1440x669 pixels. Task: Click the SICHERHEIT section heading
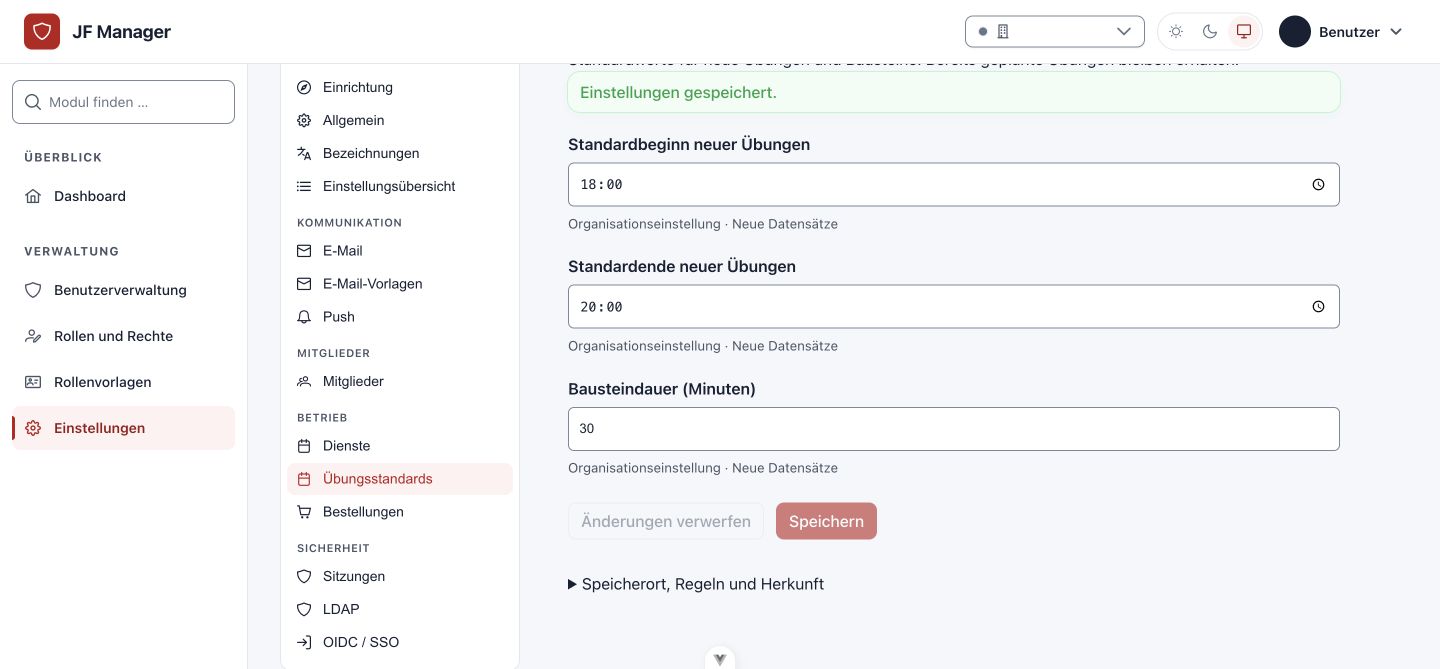[333, 548]
